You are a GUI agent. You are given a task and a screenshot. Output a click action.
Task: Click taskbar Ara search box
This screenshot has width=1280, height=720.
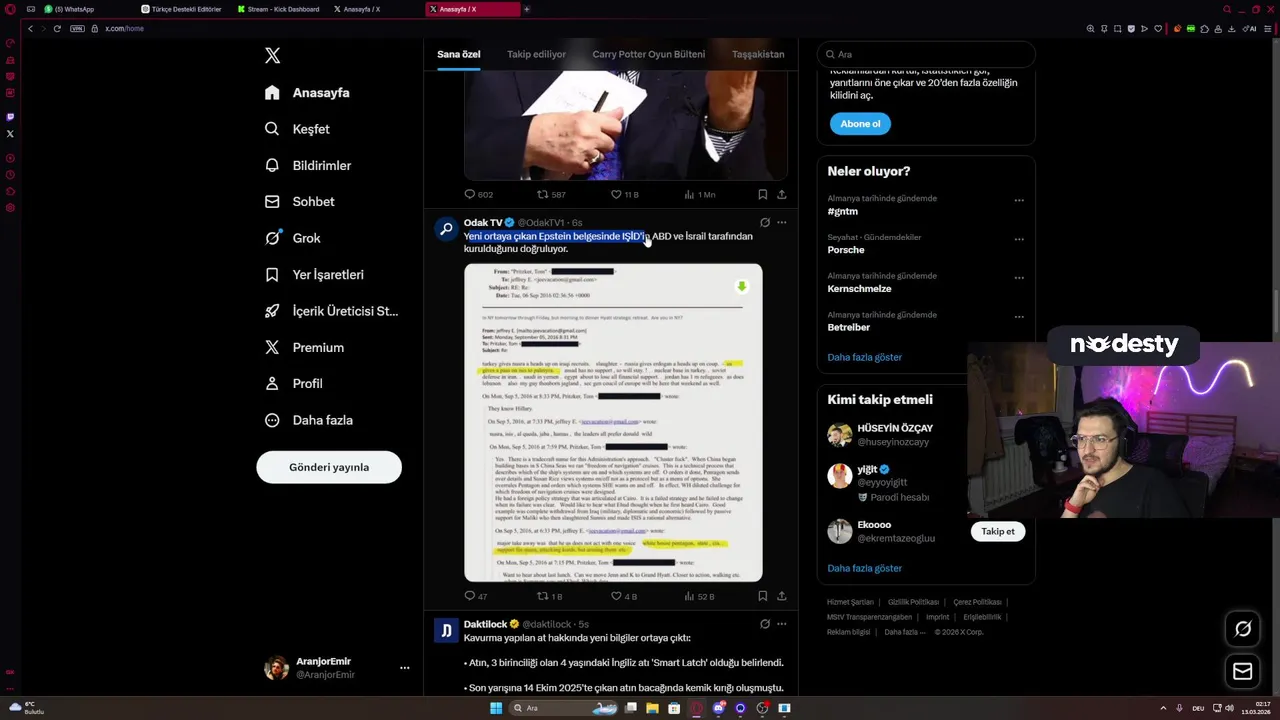(x=563, y=708)
